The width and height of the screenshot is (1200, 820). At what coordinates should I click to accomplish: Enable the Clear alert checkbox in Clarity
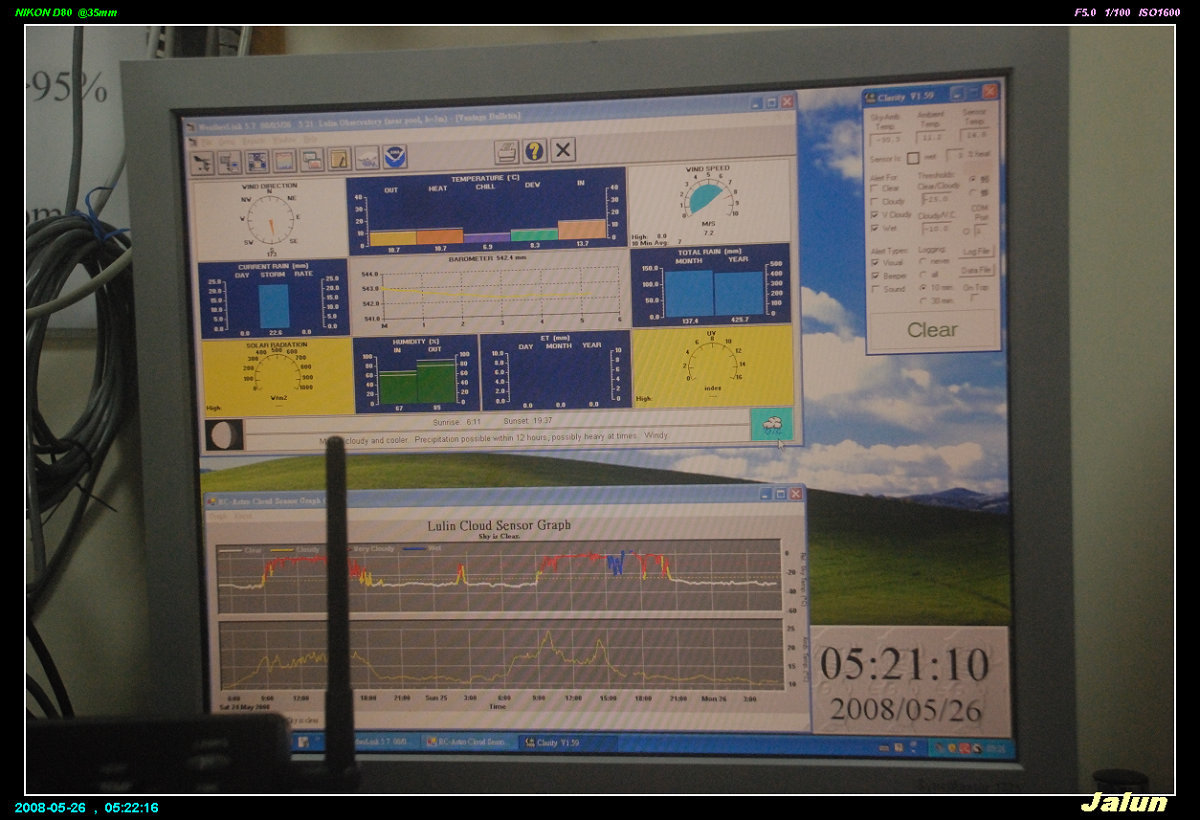point(875,187)
